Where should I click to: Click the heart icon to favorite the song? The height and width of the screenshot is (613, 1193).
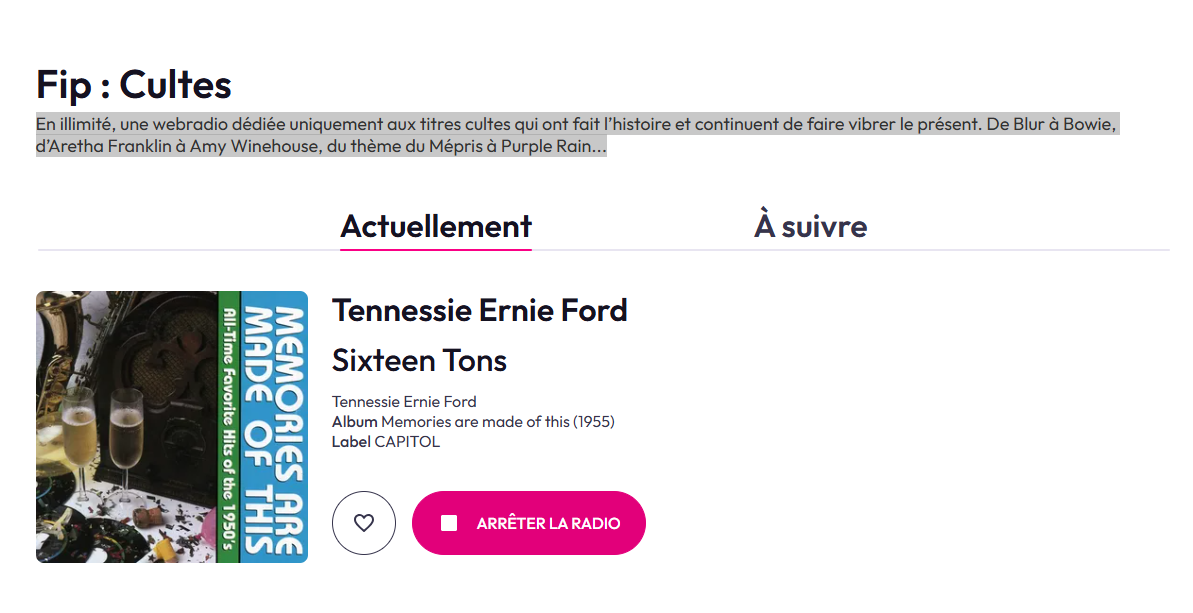(x=364, y=523)
